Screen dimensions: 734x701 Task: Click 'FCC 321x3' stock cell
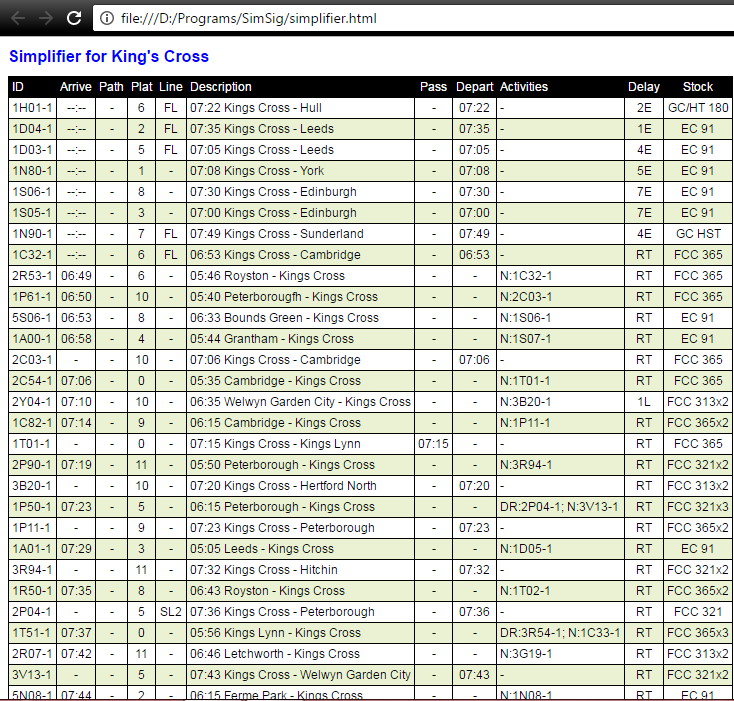(x=698, y=507)
